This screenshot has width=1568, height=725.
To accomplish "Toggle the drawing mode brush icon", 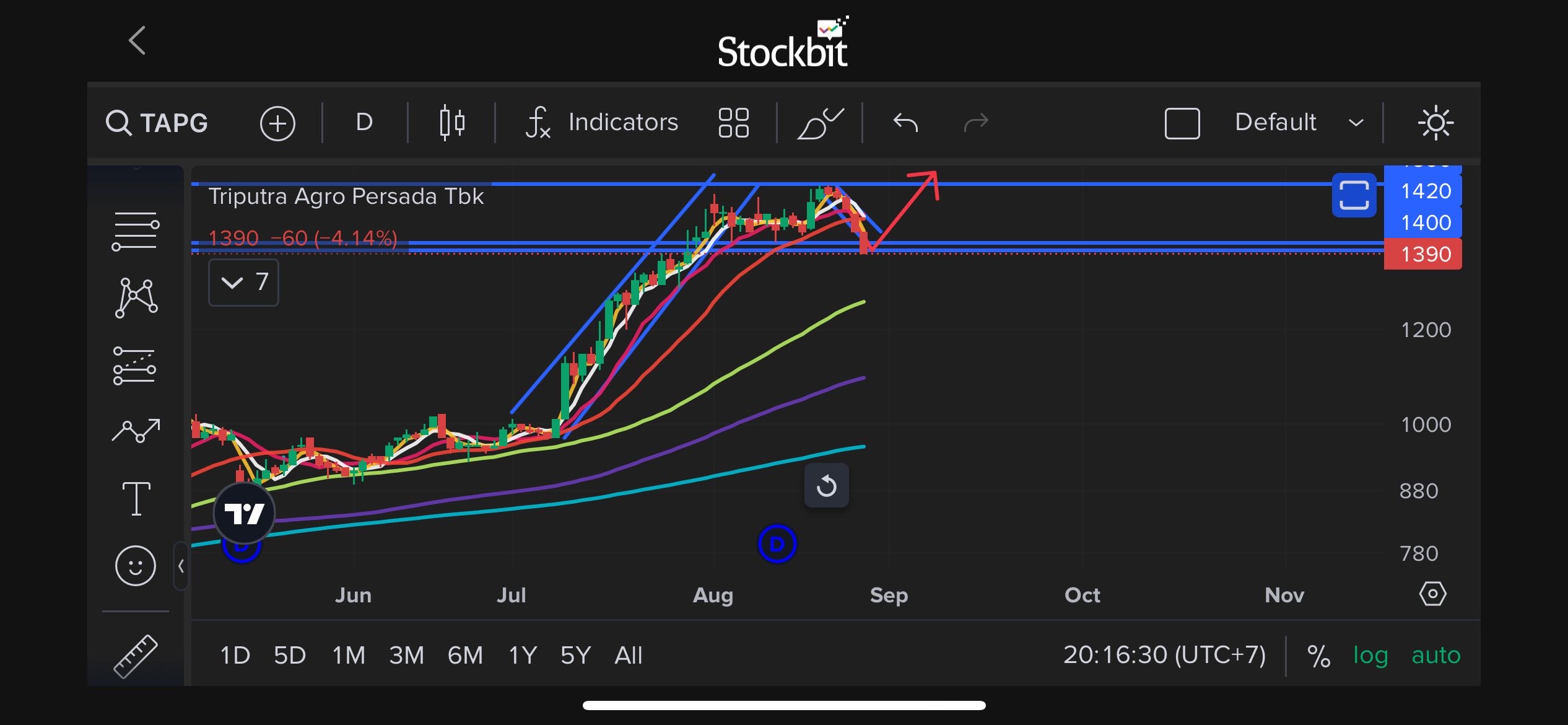I will (819, 123).
